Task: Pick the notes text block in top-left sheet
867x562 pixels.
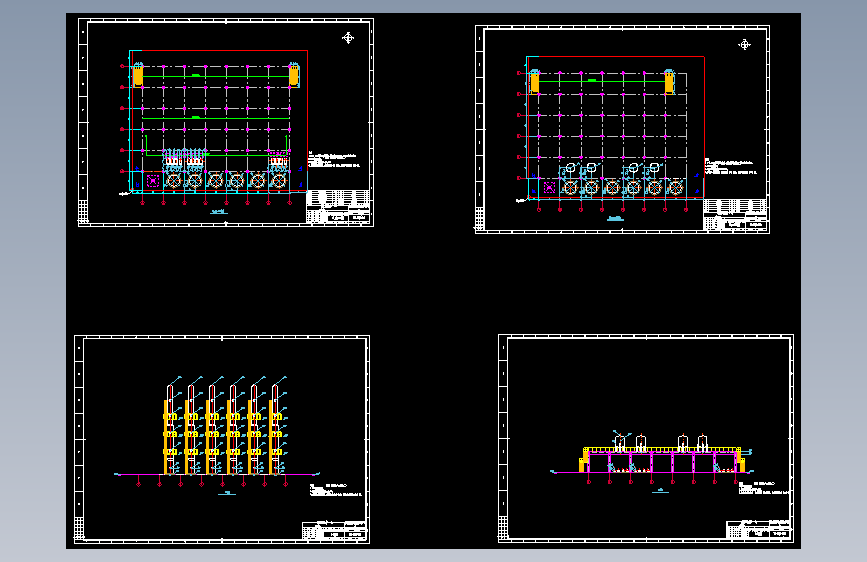Action: (334, 159)
